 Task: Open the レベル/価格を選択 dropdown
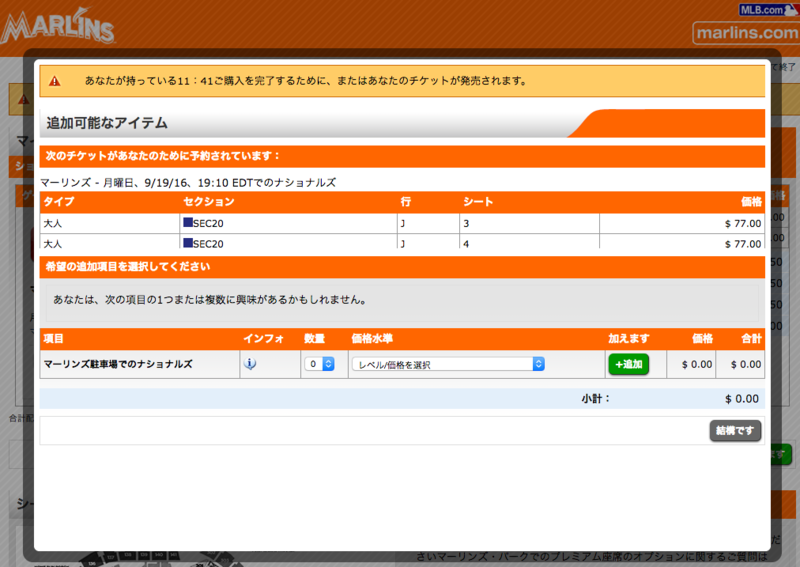point(448,364)
